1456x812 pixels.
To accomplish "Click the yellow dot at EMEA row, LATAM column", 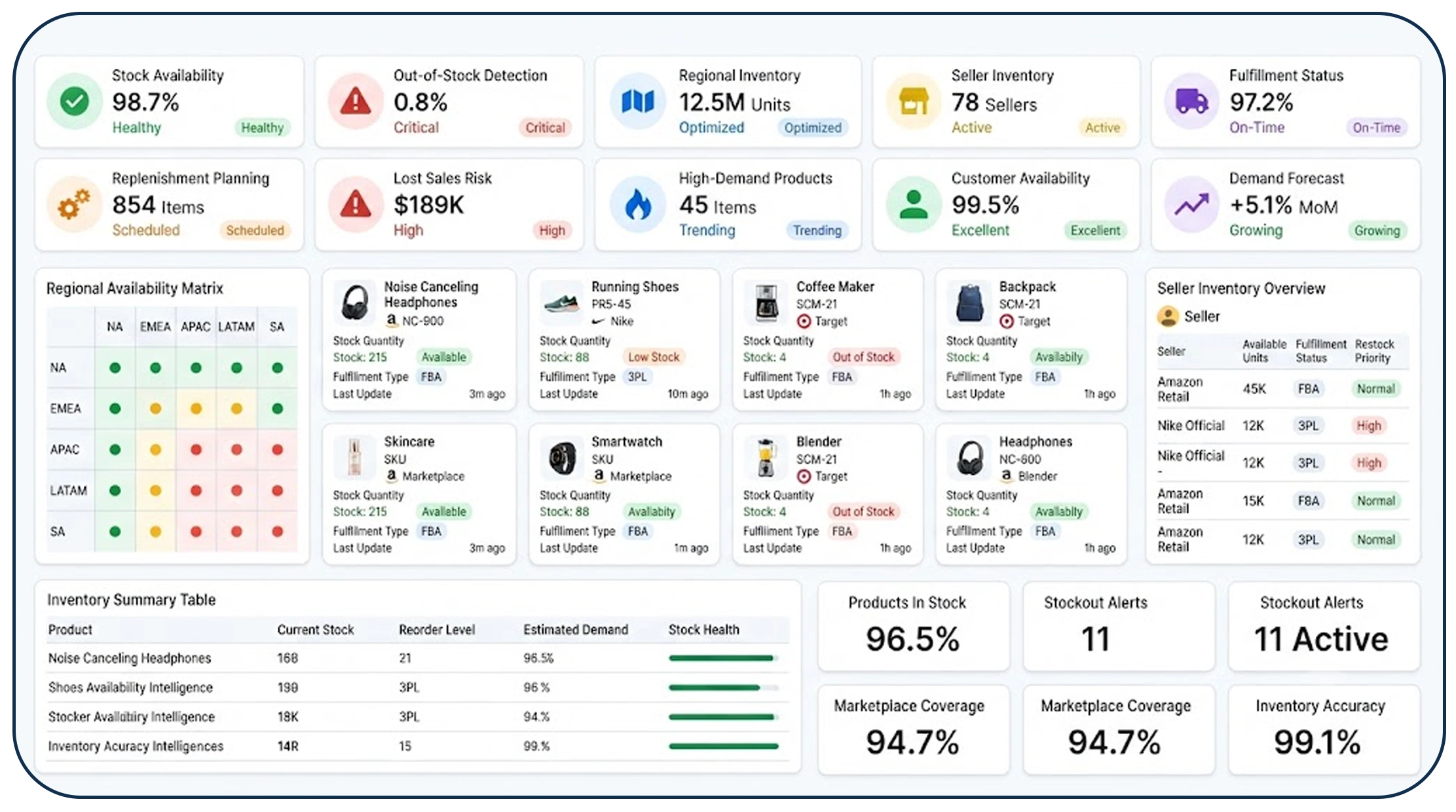I will pos(236,409).
